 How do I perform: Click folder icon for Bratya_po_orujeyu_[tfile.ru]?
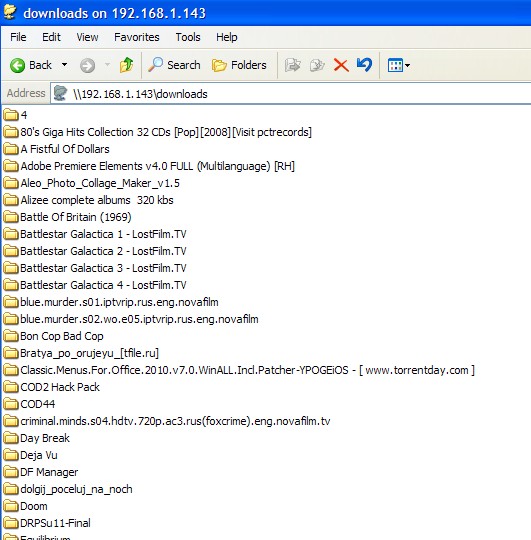click(11, 353)
